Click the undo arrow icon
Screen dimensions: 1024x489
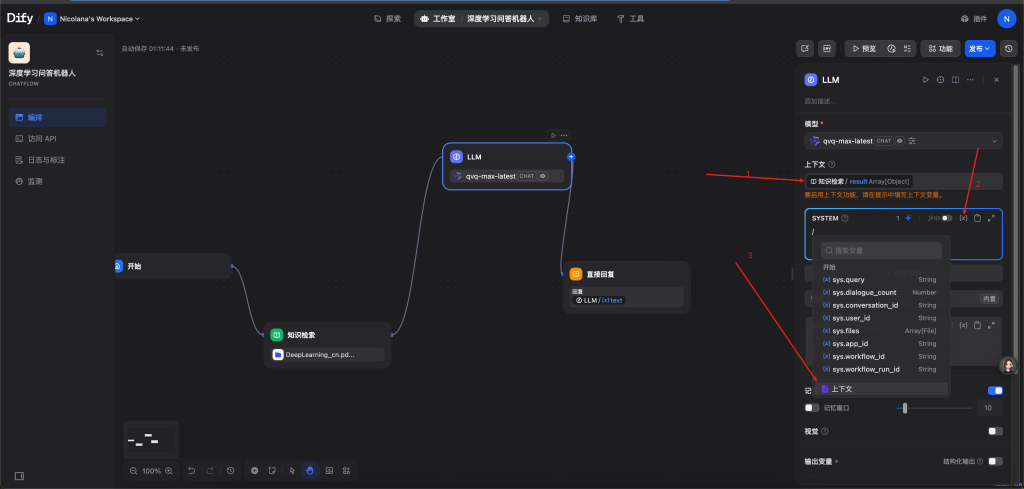coord(191,470)
